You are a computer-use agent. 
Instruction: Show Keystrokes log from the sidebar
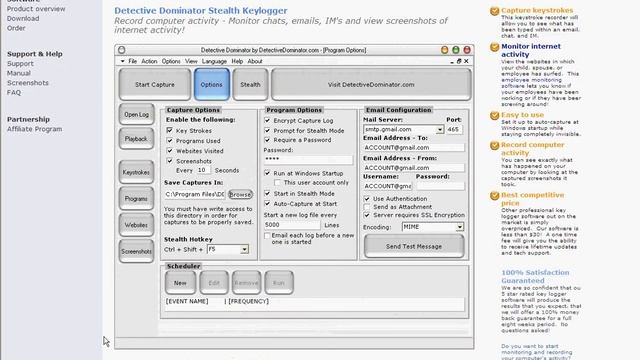point(136,172)
